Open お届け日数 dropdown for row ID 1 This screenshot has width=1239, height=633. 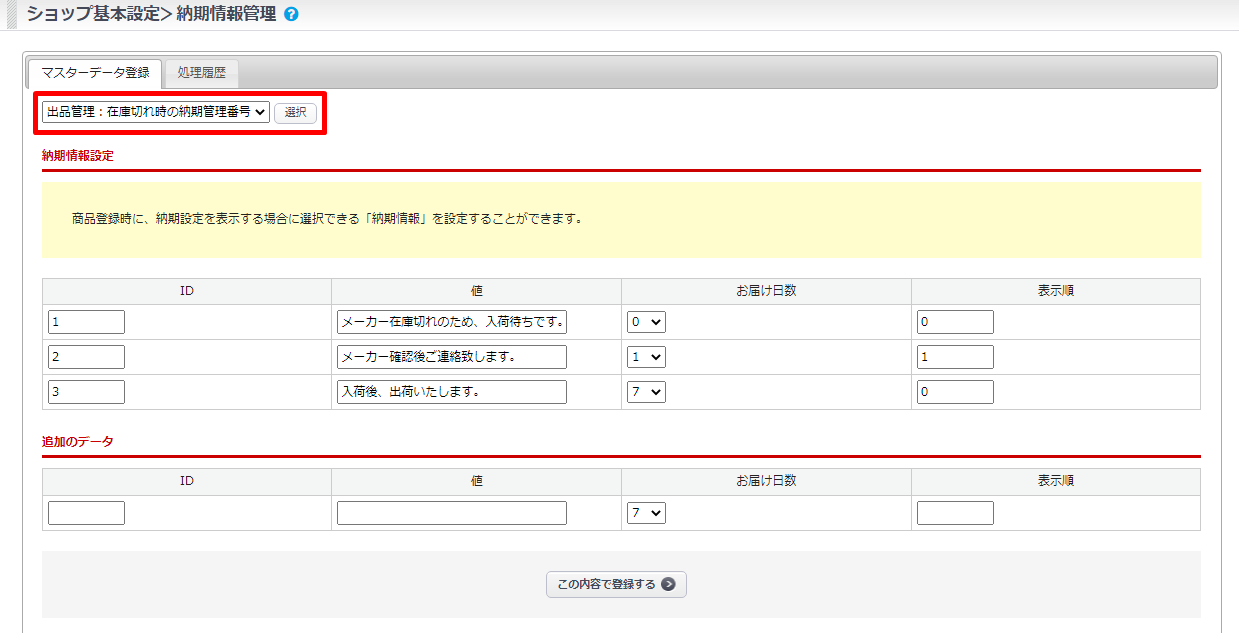[x=646, y=322]
